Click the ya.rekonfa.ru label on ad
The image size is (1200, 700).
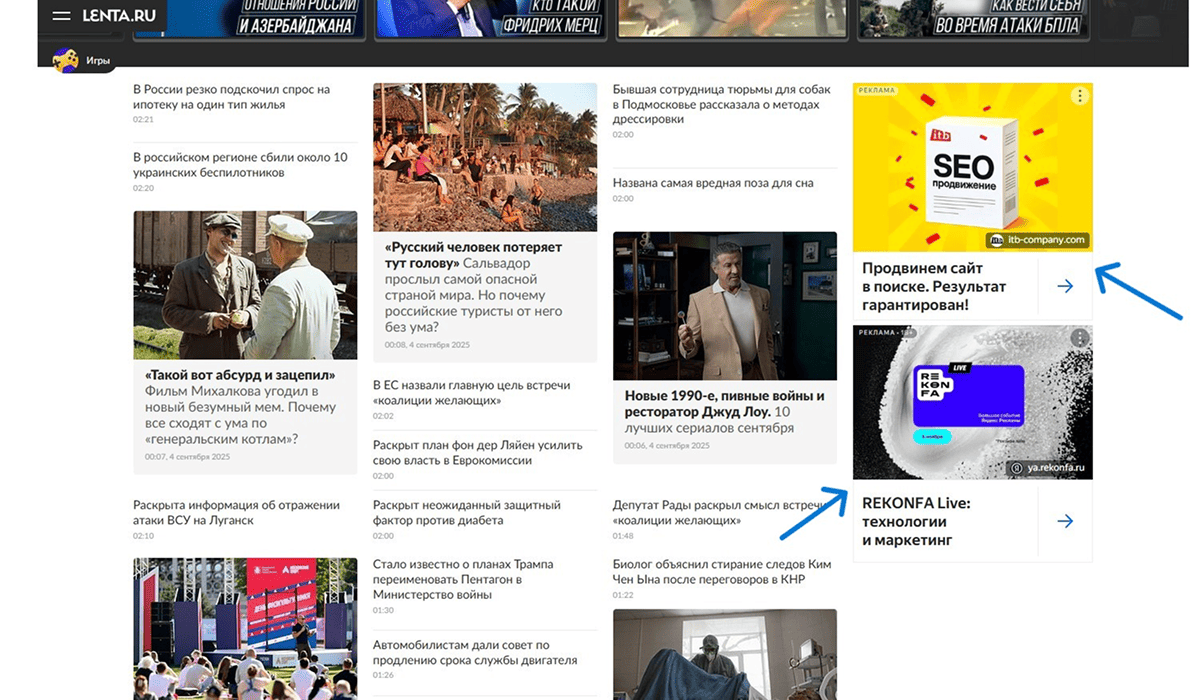point(1047,468)
